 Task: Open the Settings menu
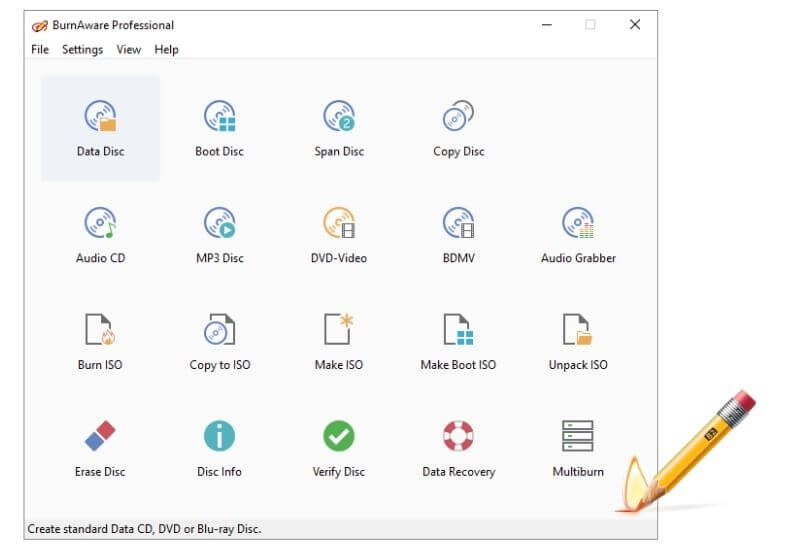(82, 50)
